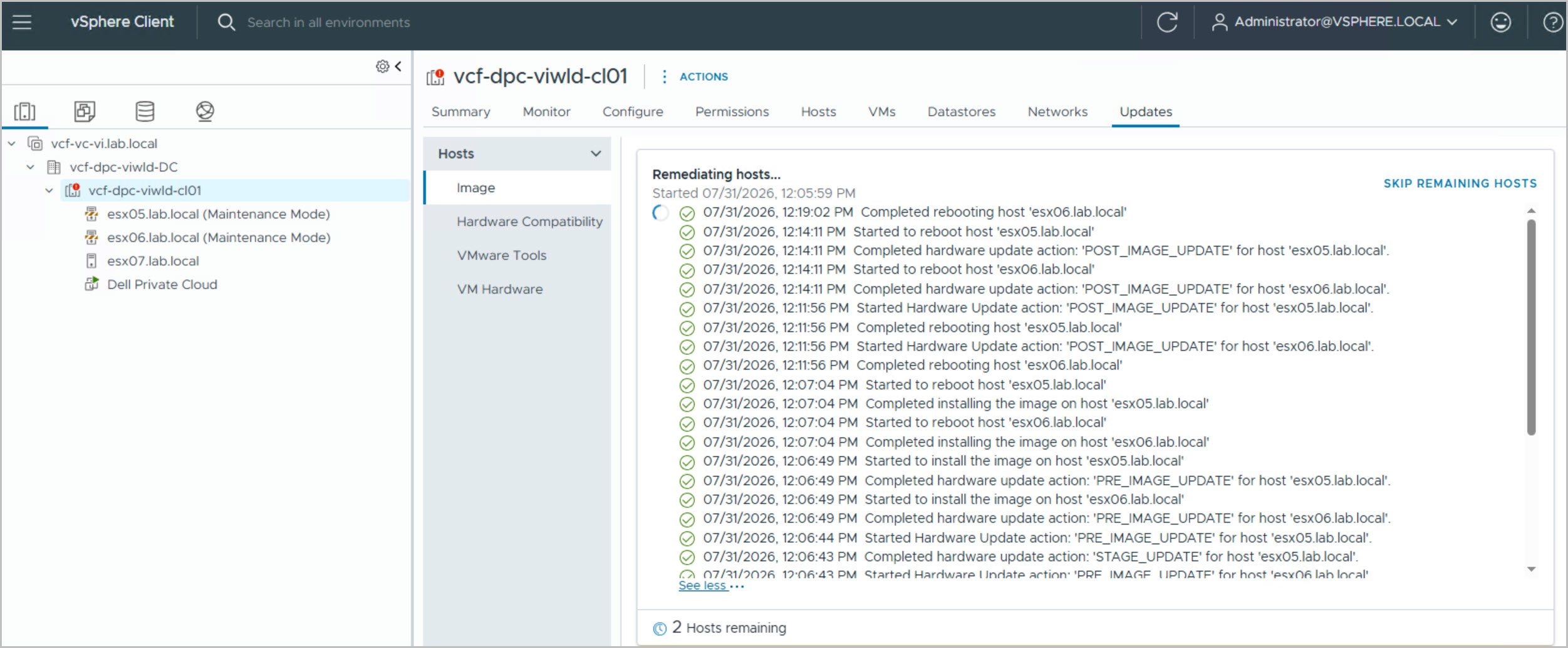Open the ACTIONS menu
The image size is (1568, 648).
[x=704, y=76]
